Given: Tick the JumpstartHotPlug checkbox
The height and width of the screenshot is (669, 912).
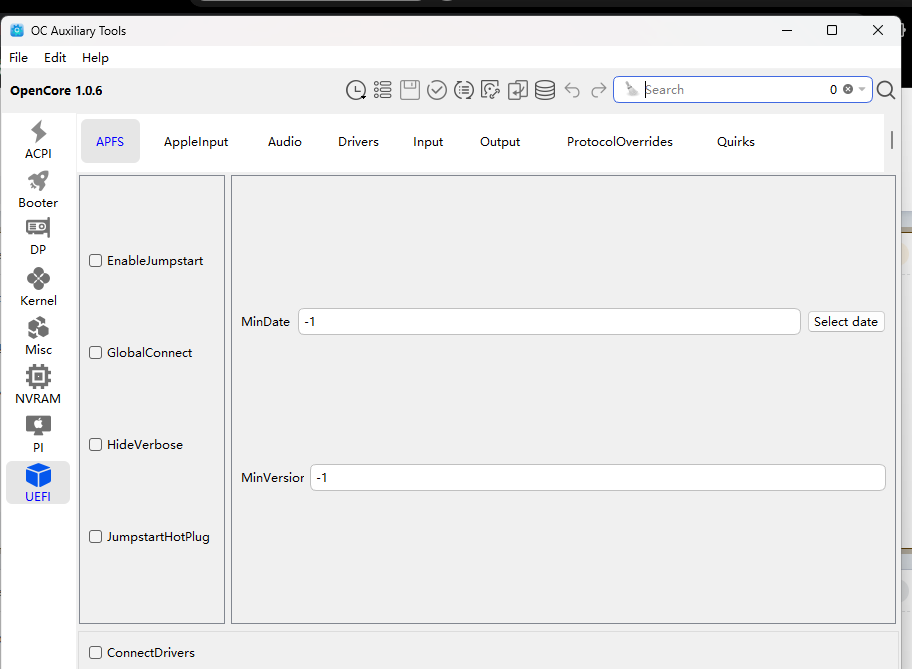Looking at the screenshot, I should click(x=96, y=537).
